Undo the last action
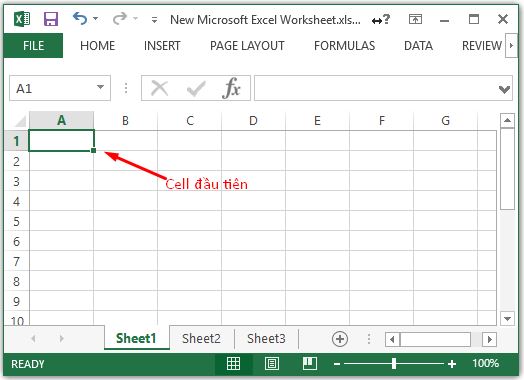Image resolution: width=524 pixels, height=380 pixels. 80,19
